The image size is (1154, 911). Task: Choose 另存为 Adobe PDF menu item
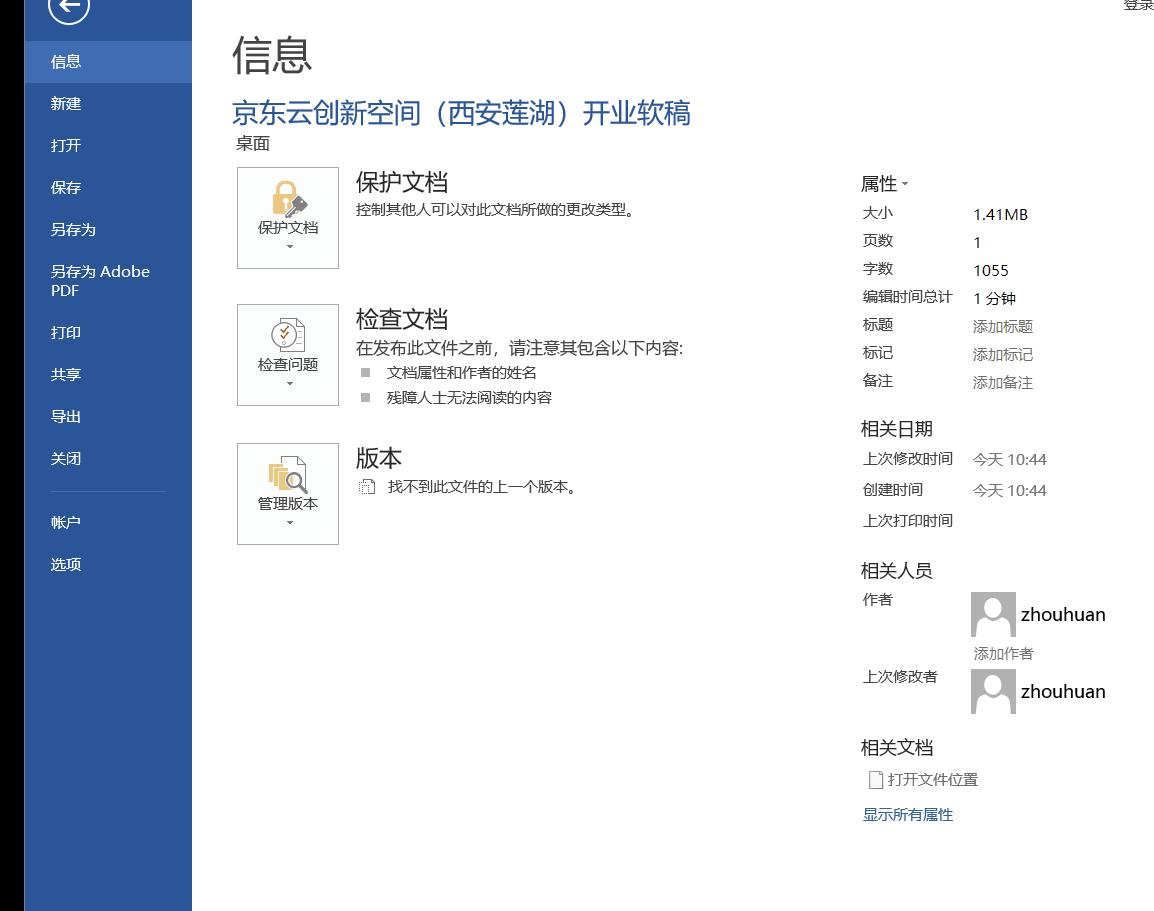click(108, 281)
